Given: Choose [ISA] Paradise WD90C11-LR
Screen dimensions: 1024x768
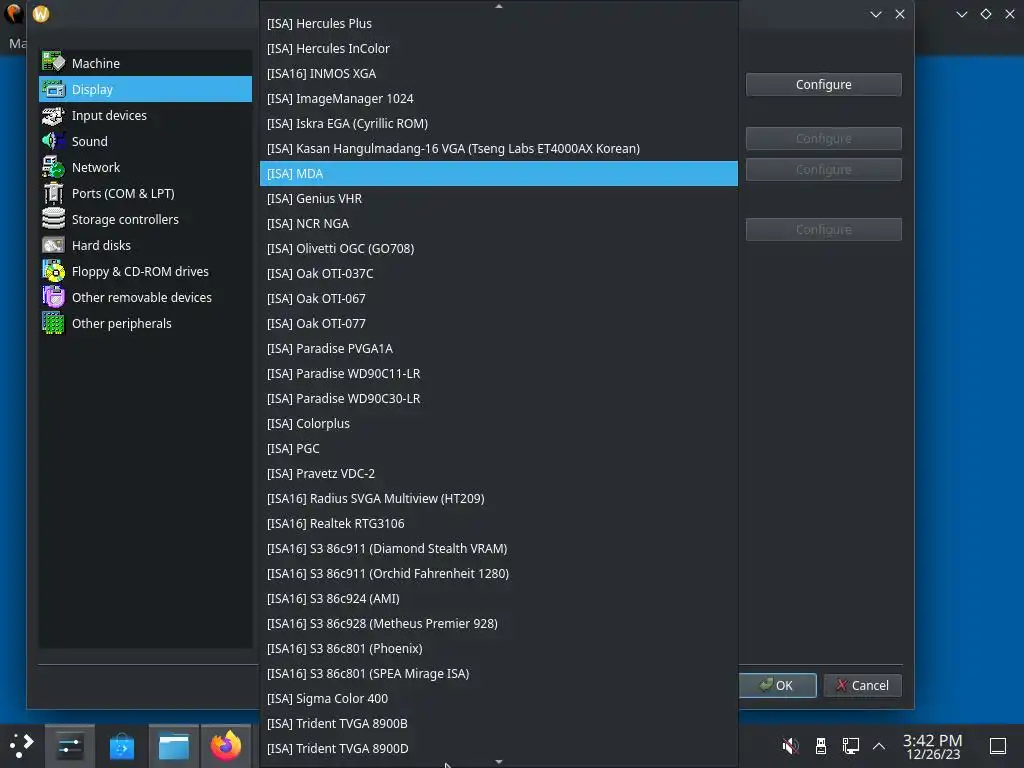Looking at the screenshot, I should 499,374.
